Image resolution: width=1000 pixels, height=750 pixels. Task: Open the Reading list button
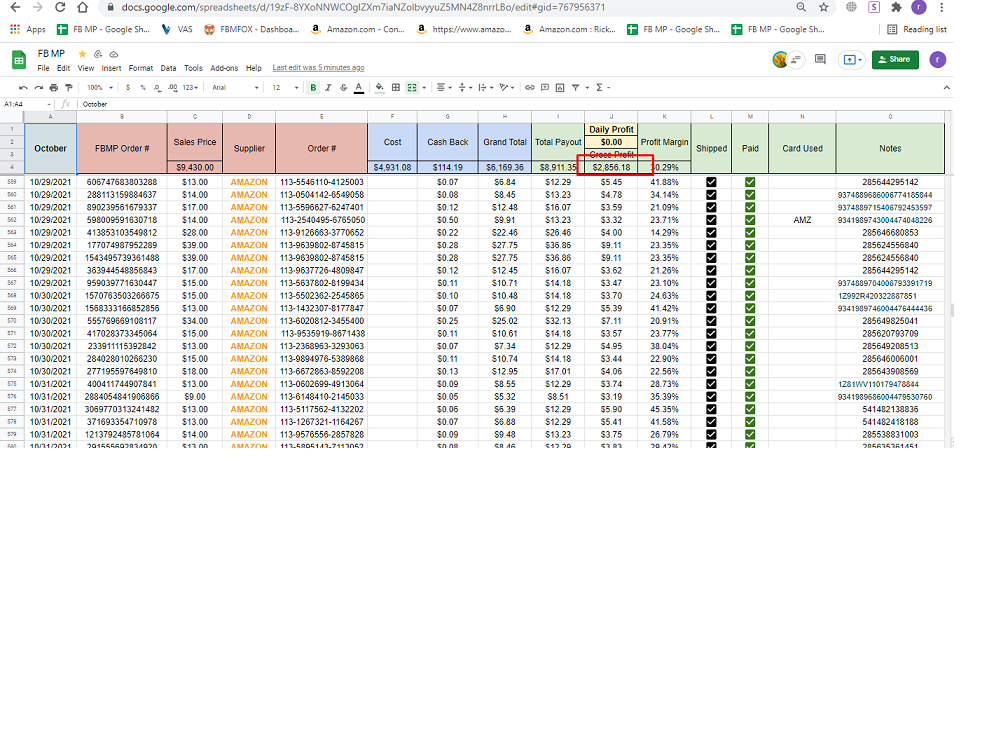pyautogui.click(x=917, y=29)
